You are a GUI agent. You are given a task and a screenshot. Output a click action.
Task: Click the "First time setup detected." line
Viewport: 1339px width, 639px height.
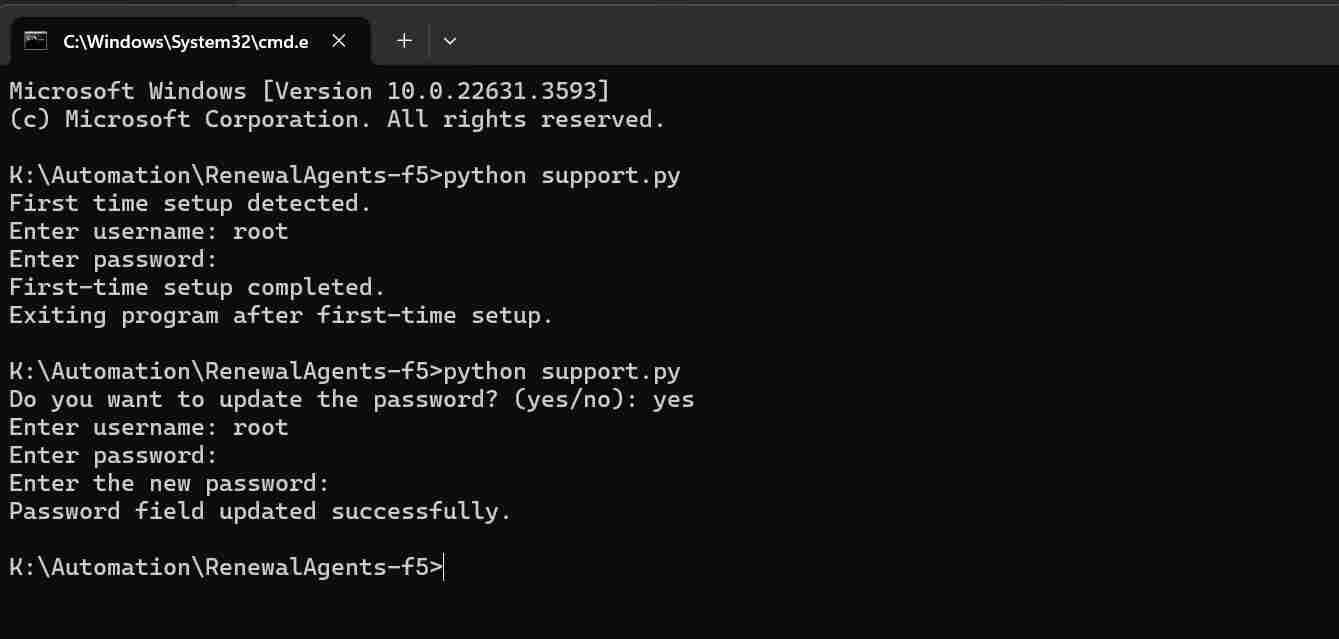click(190, 203)
